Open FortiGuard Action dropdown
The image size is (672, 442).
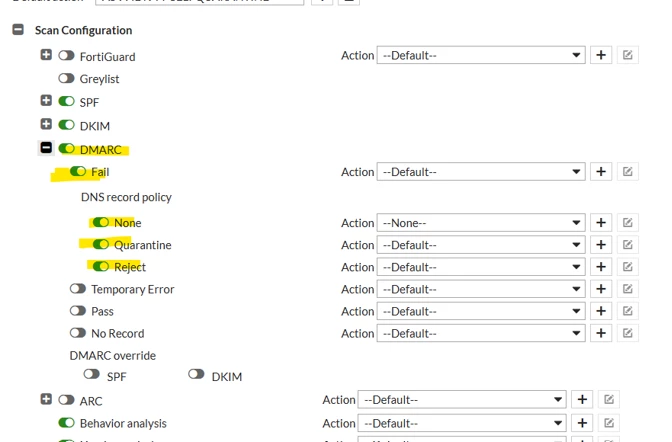tap(481, 55)
